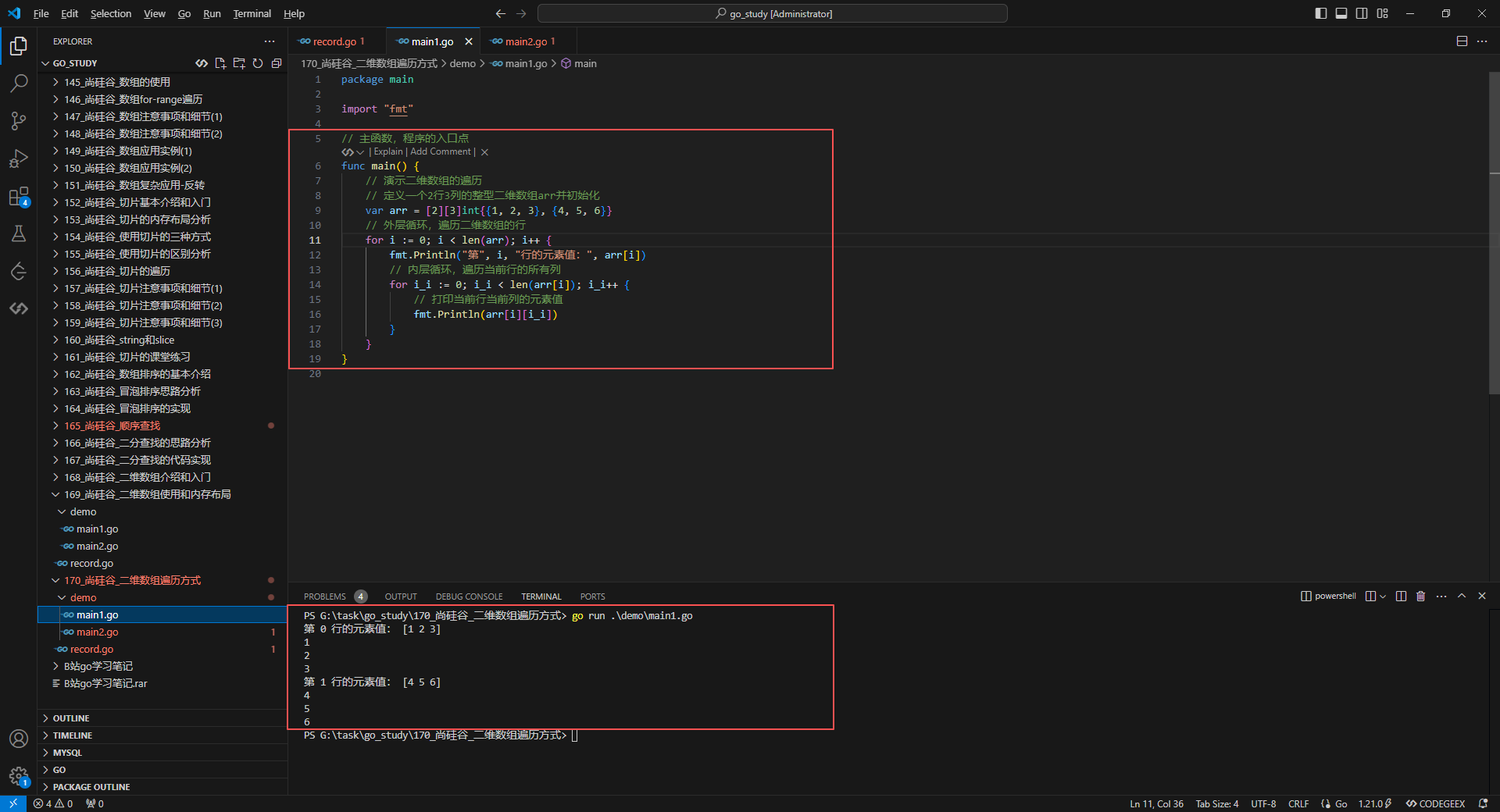Open the terminal launch profile dropdown
Screen dimensions: 1500x812
tap(1383, 597)
